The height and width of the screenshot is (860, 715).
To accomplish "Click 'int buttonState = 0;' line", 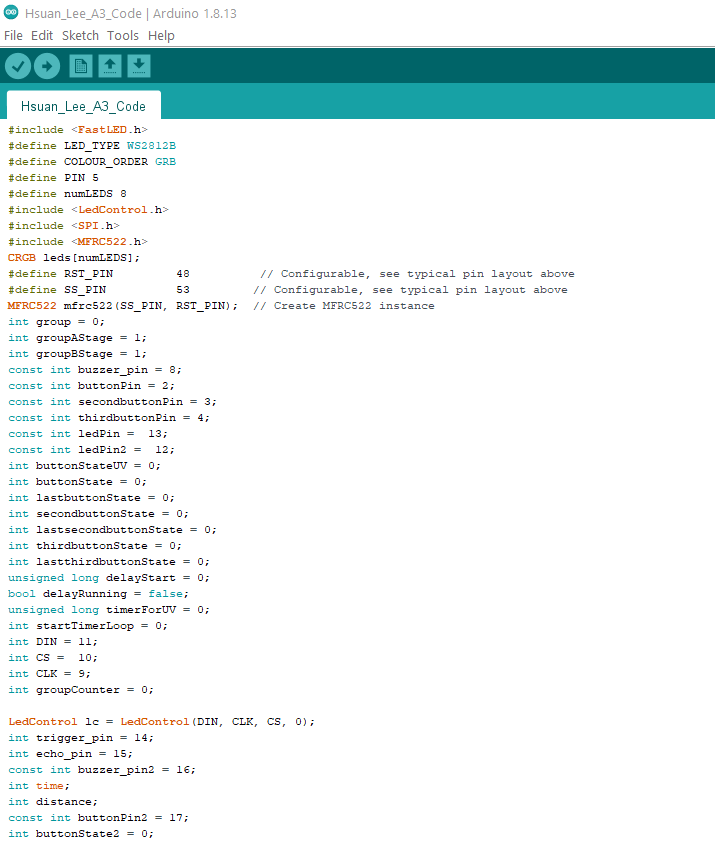I will tap(77, 482).
